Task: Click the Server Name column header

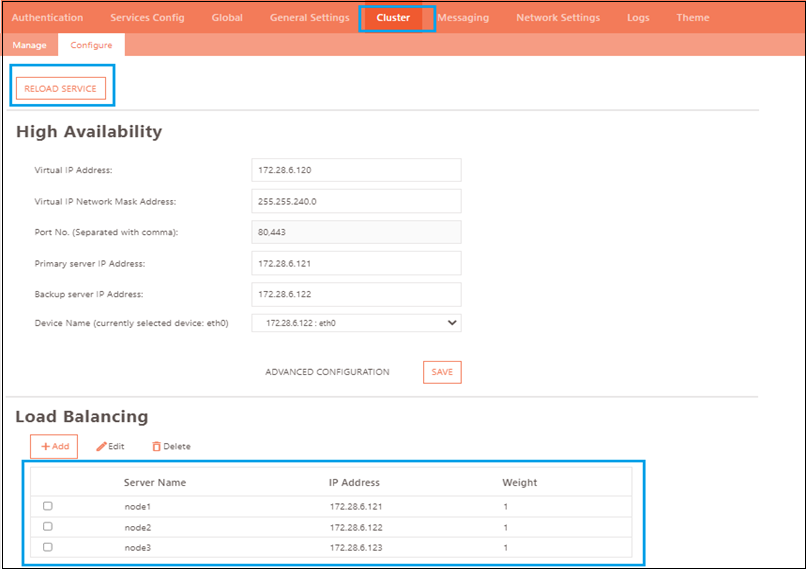Action: [155, 483]
